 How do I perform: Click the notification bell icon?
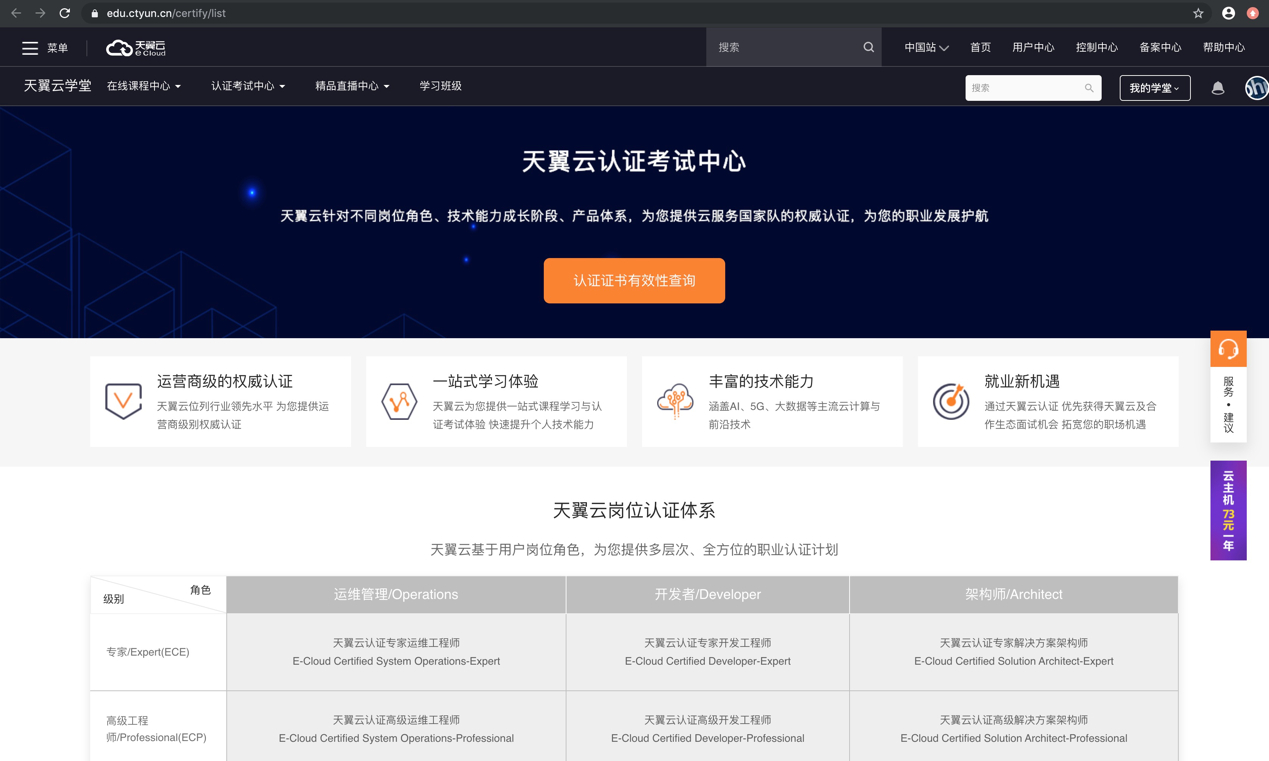pyautogui.click(x=1217, y=88)
